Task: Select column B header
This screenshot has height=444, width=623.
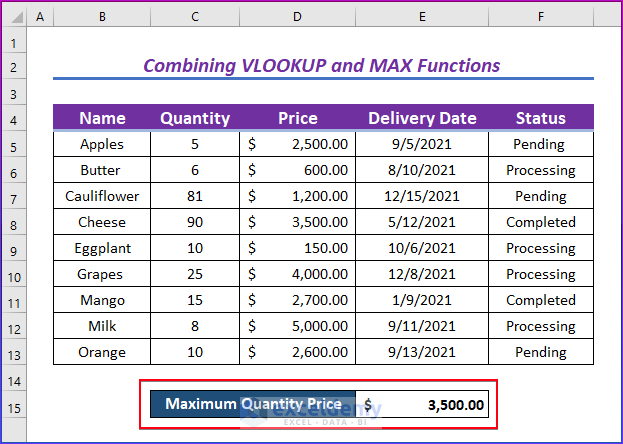Action: tap(102, 18)
